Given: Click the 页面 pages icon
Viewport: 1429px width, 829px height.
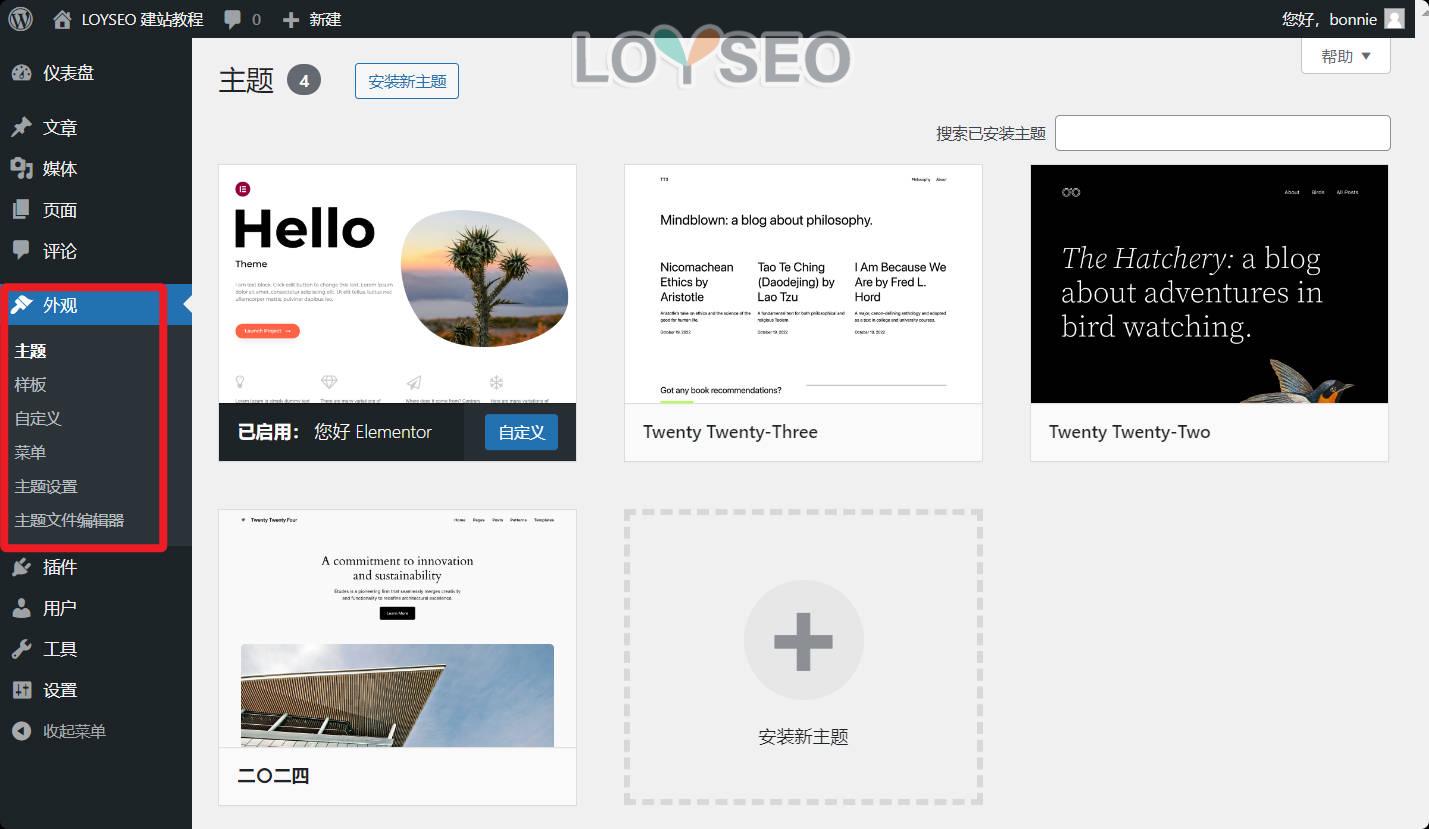Looking at the screenshot, I should pos(21,210).
